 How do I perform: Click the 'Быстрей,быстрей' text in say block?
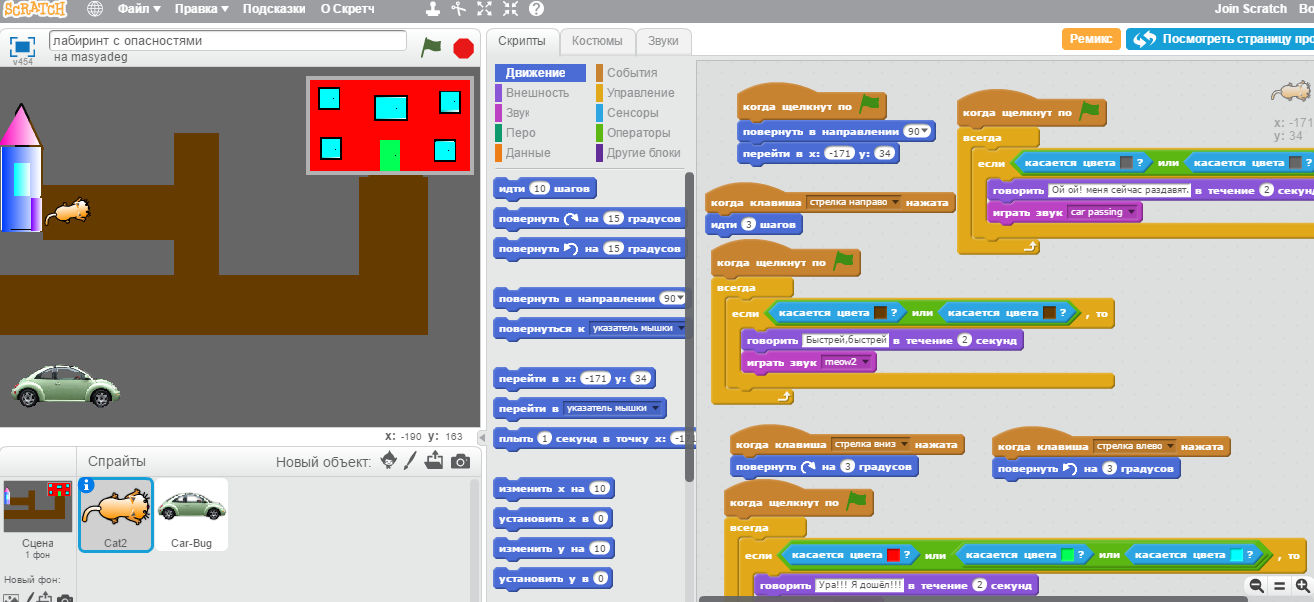(x=846, y=341)
